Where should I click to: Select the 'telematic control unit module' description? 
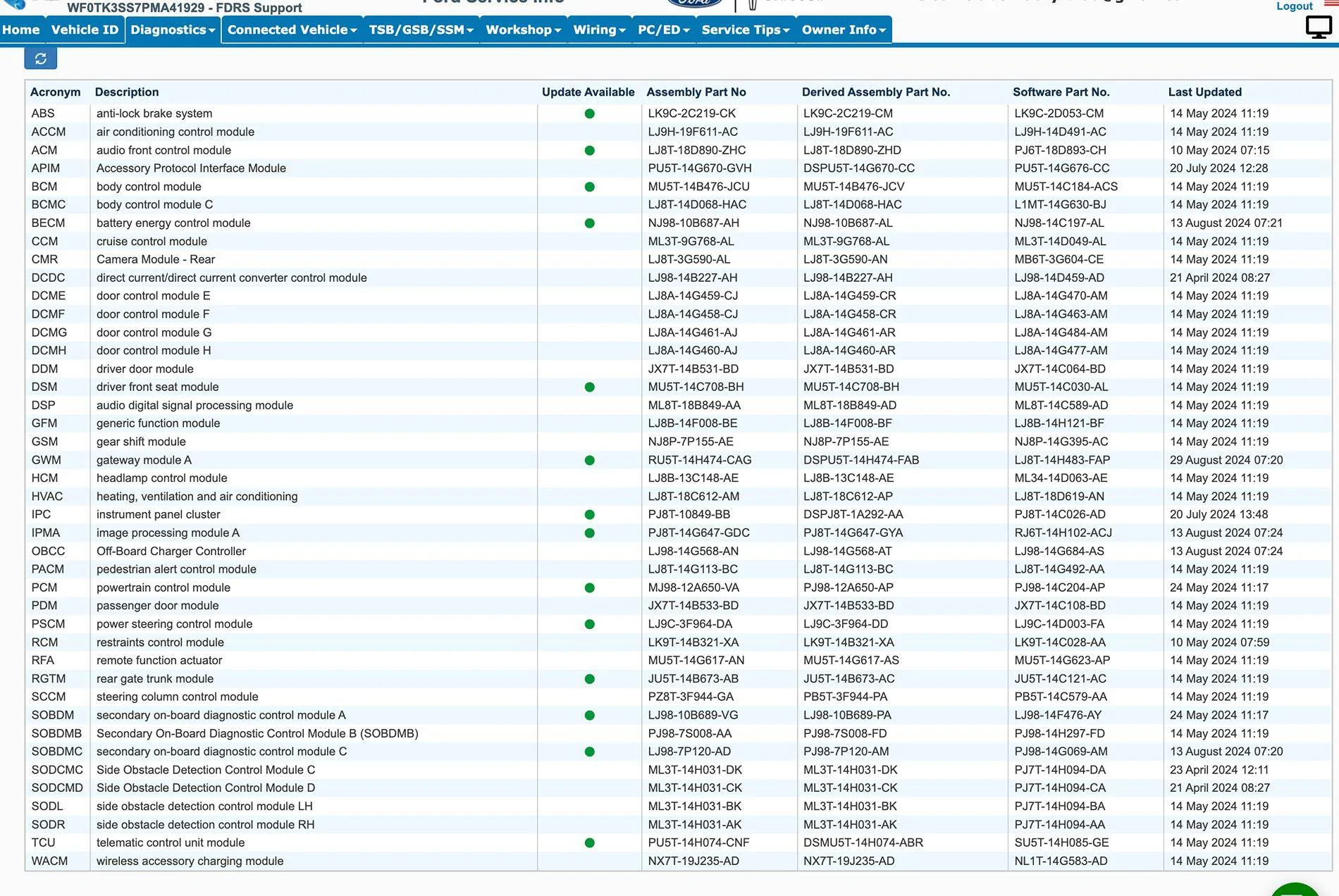click(x=171, y=842)
